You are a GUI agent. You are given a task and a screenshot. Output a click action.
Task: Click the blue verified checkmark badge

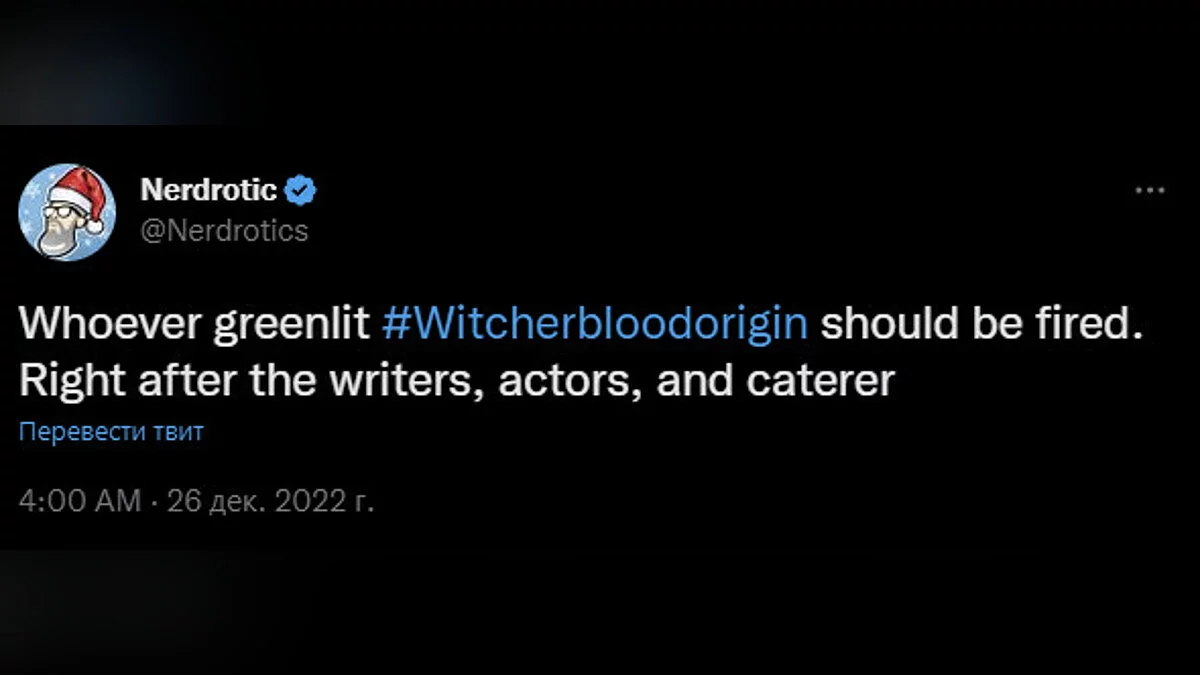coord(303,189)
